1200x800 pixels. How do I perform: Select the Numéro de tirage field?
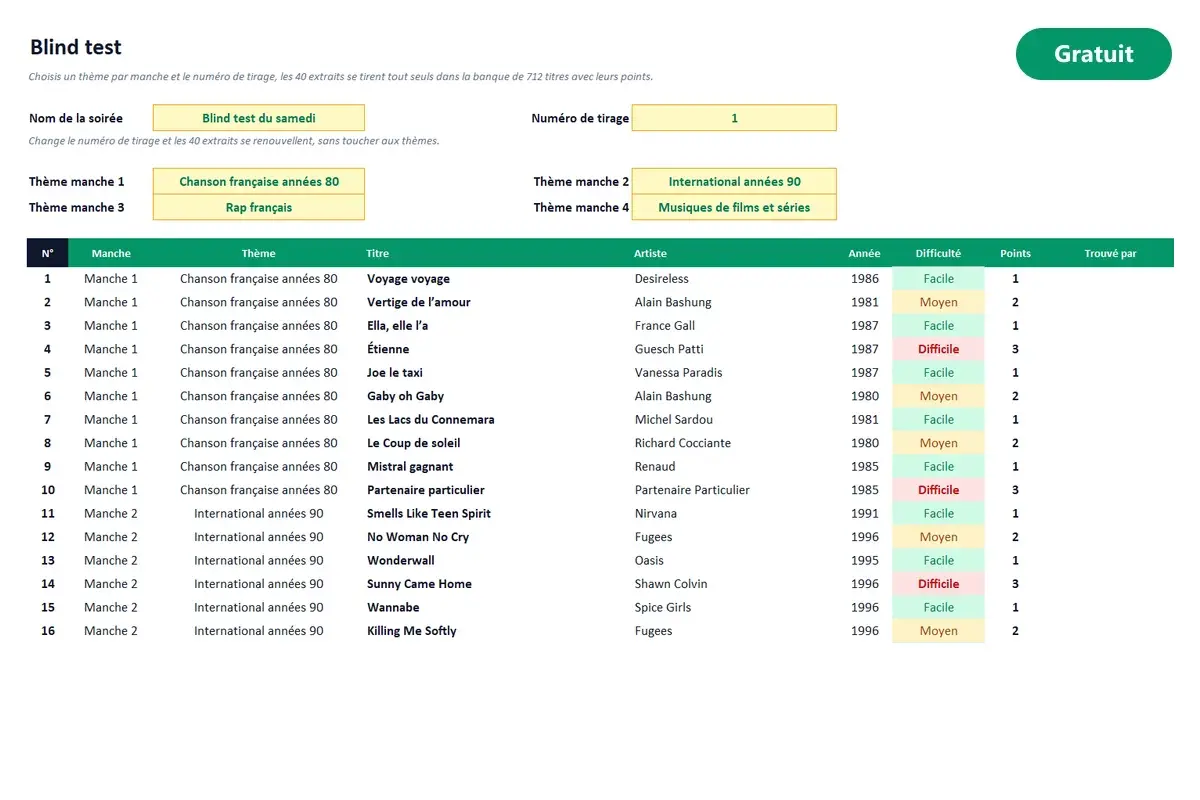click(x=734, y=118)
